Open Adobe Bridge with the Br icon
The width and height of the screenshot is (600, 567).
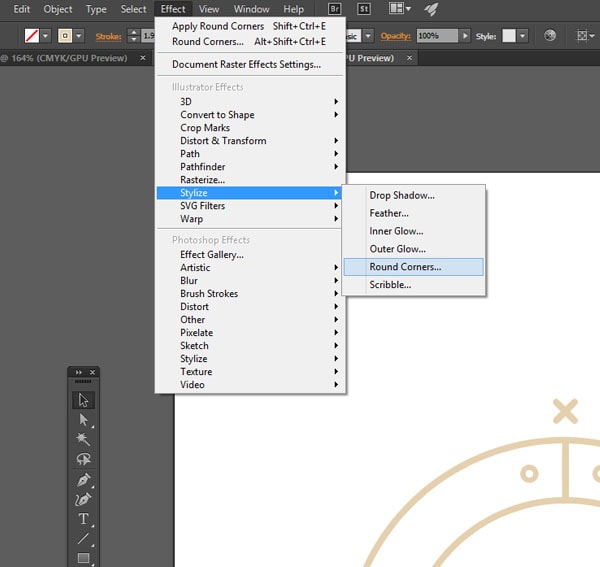pyautogui.click(x=335, y=9)
